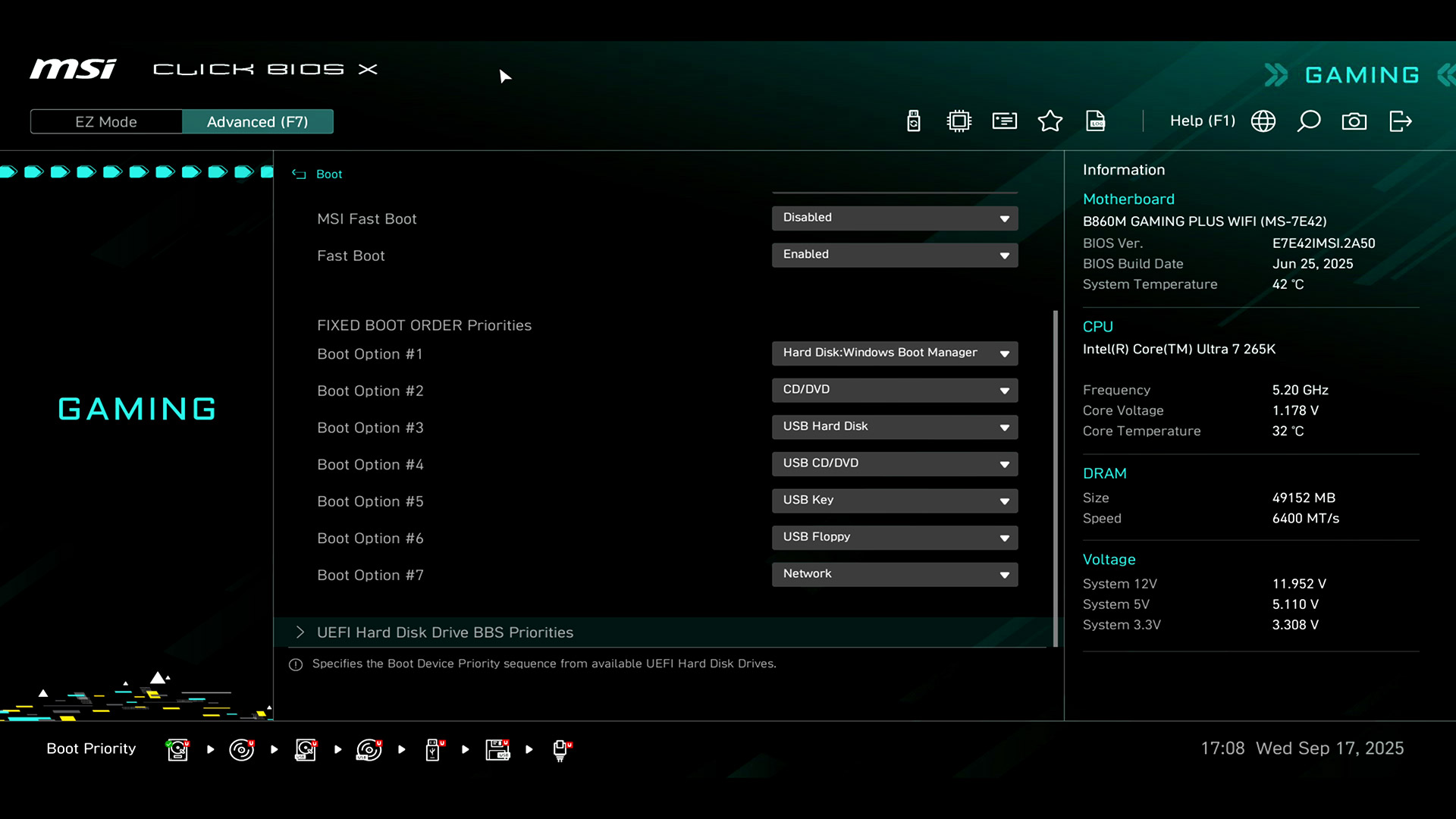Click the globe language icon

coord(1263,121)
